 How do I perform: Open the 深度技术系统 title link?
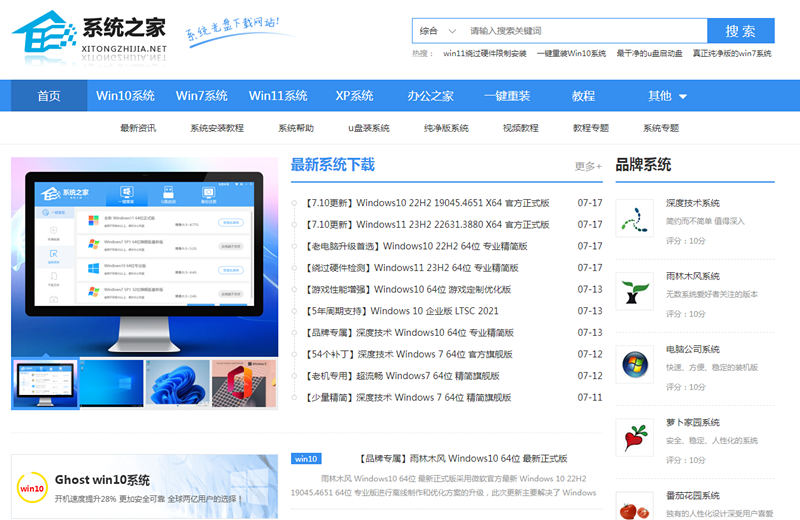(692, 203)
